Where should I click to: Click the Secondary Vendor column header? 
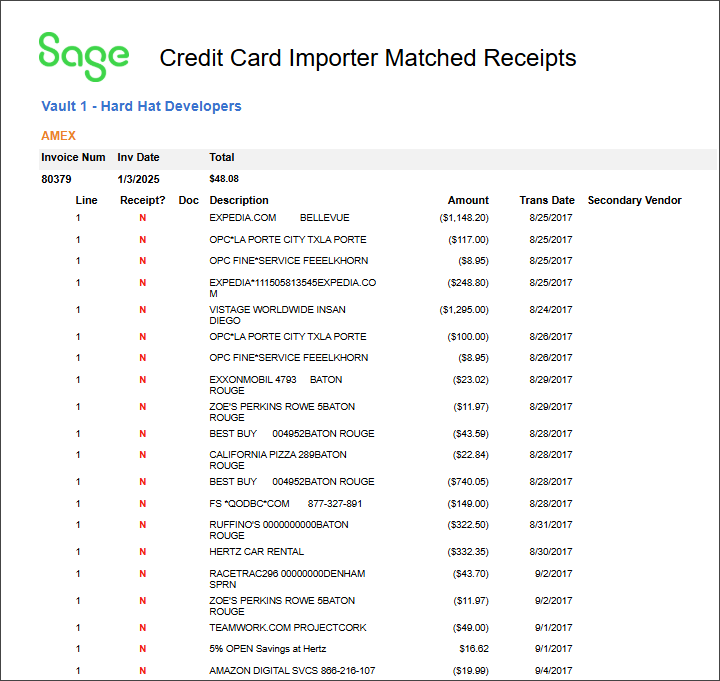pyautogui.click(x=635, y=200)
